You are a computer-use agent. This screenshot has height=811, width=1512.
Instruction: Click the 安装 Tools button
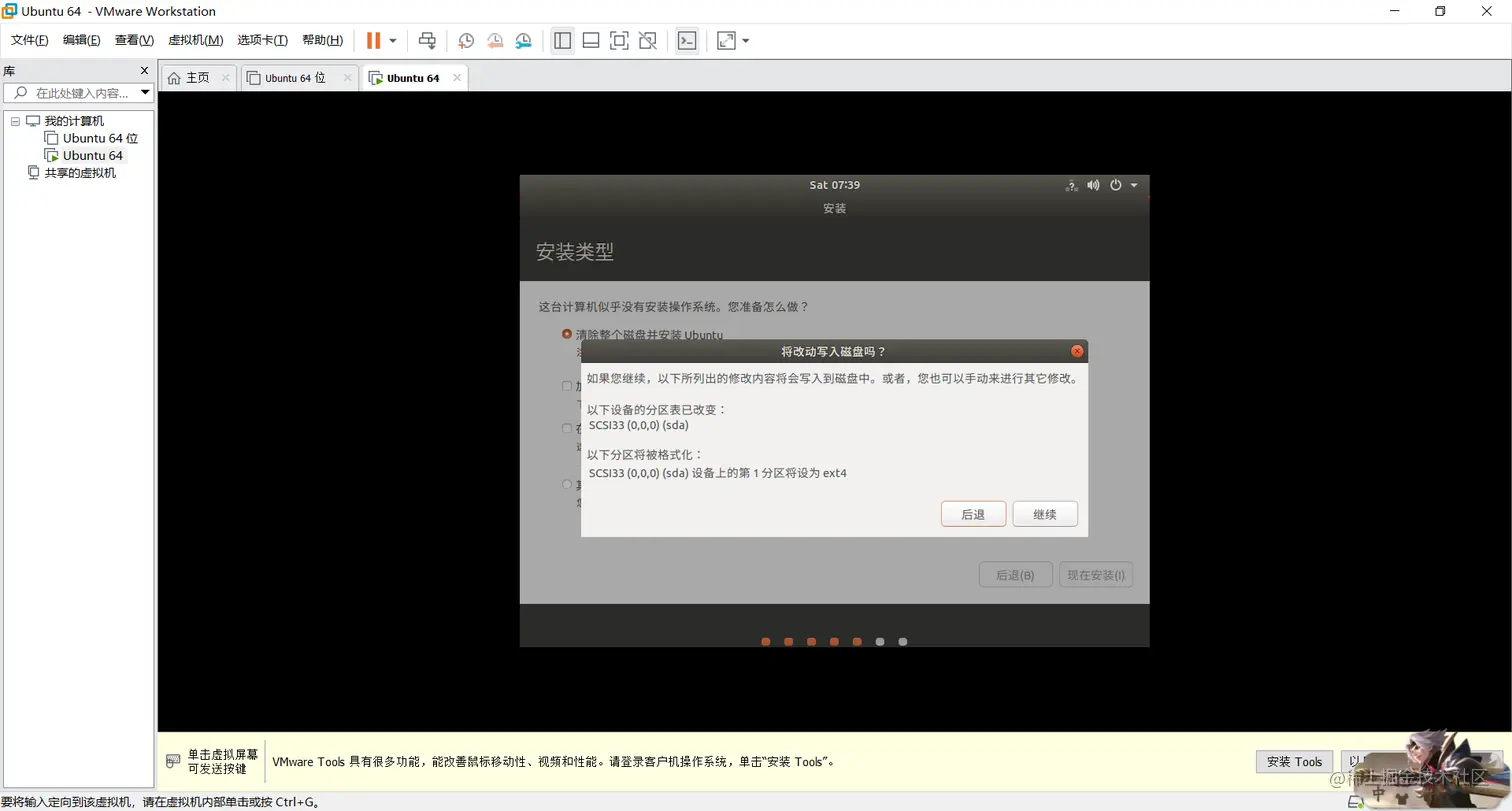(x=1295, y=761)
